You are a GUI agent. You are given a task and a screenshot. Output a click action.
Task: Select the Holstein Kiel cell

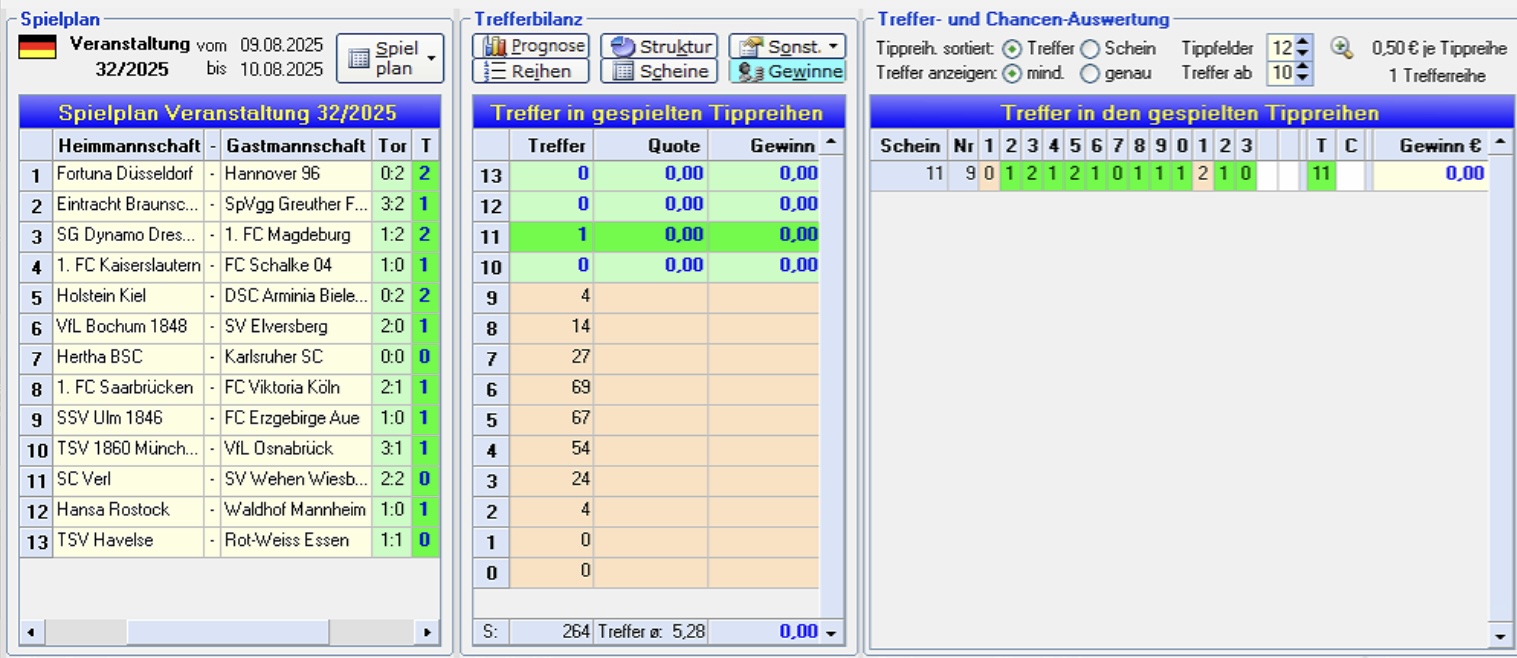point(129,297)
